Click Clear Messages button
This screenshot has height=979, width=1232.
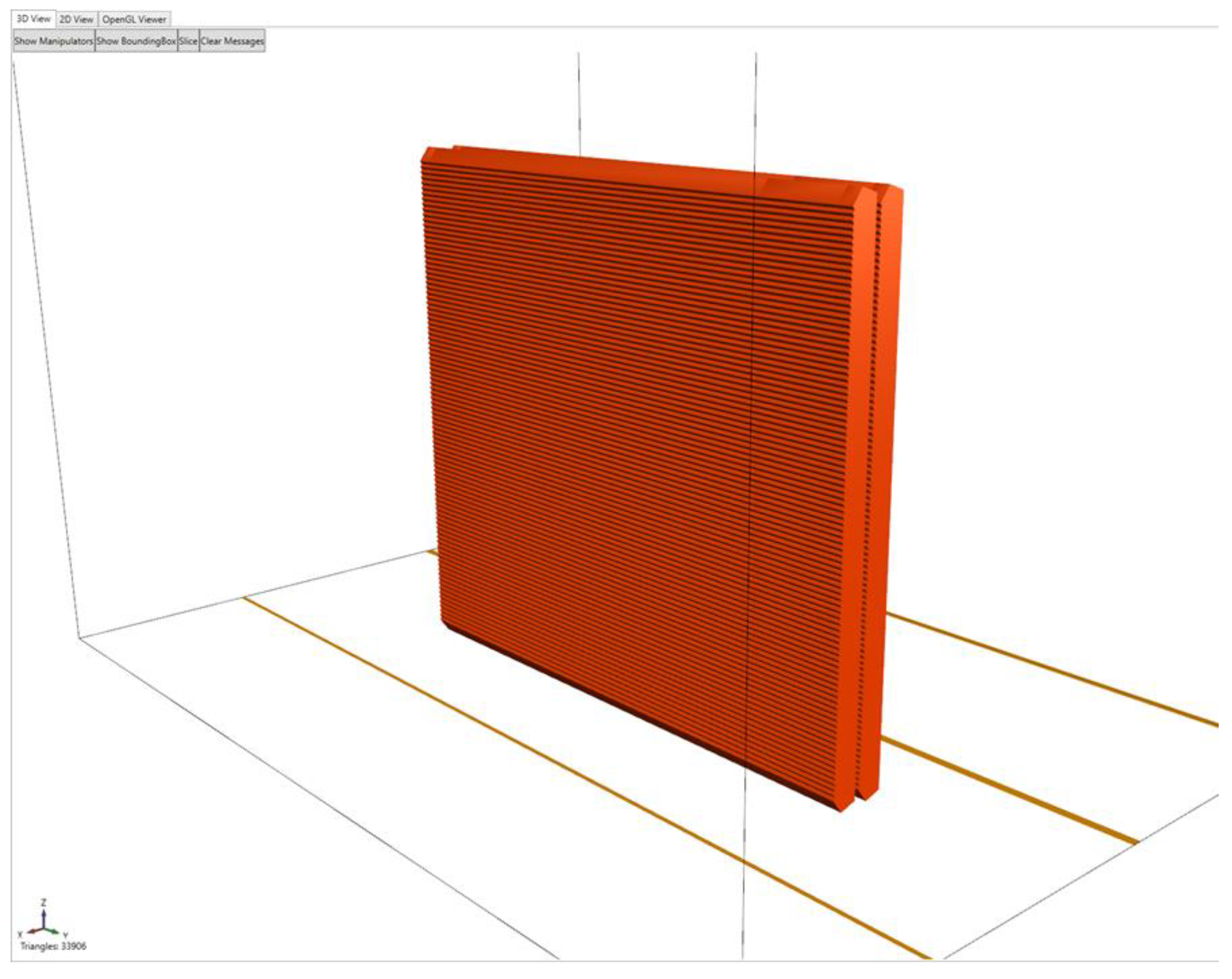(x=232, y=41)
